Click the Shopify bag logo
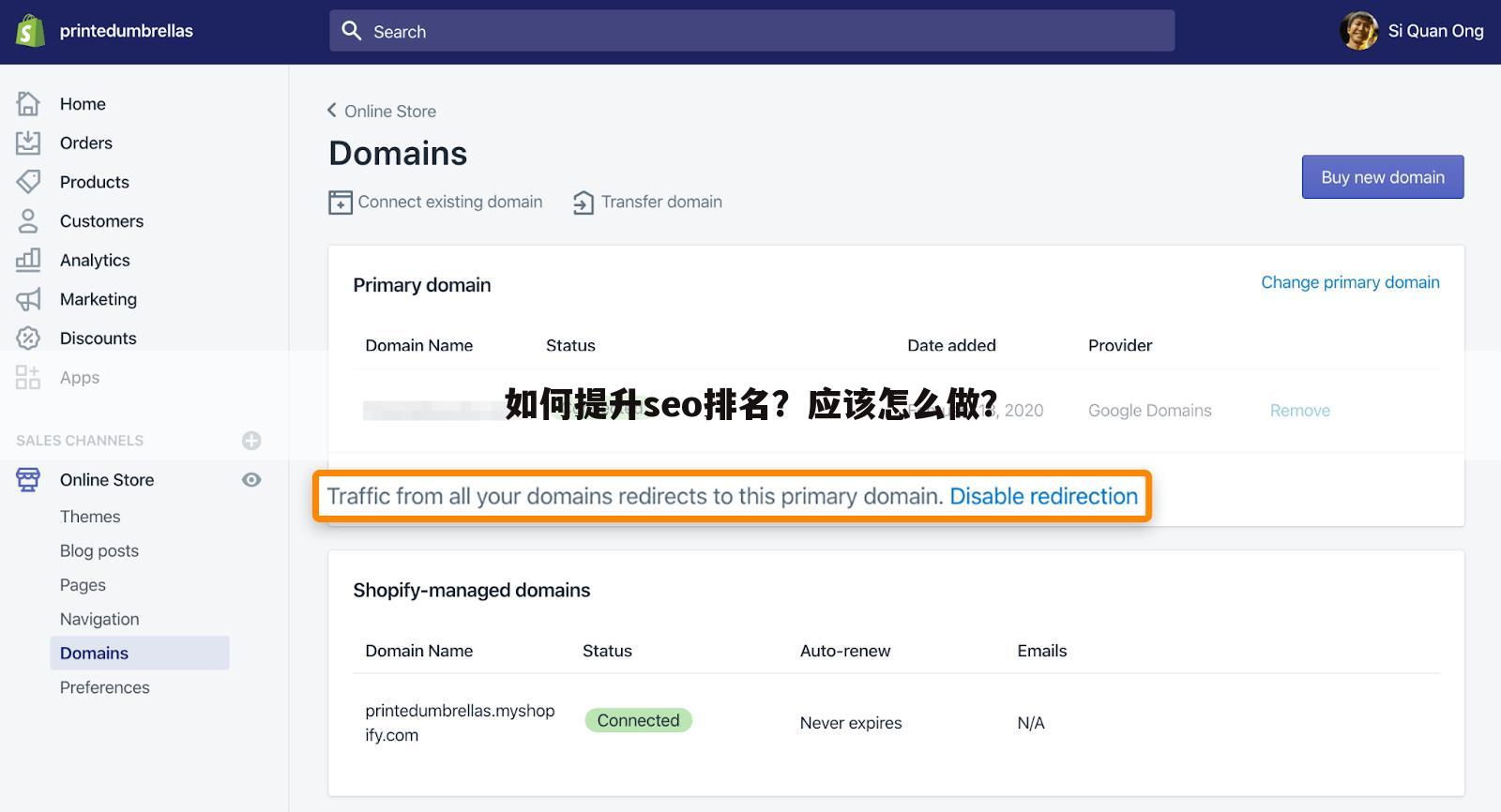The width and height of the screenshot is (1501, 812). coord(30,31)
